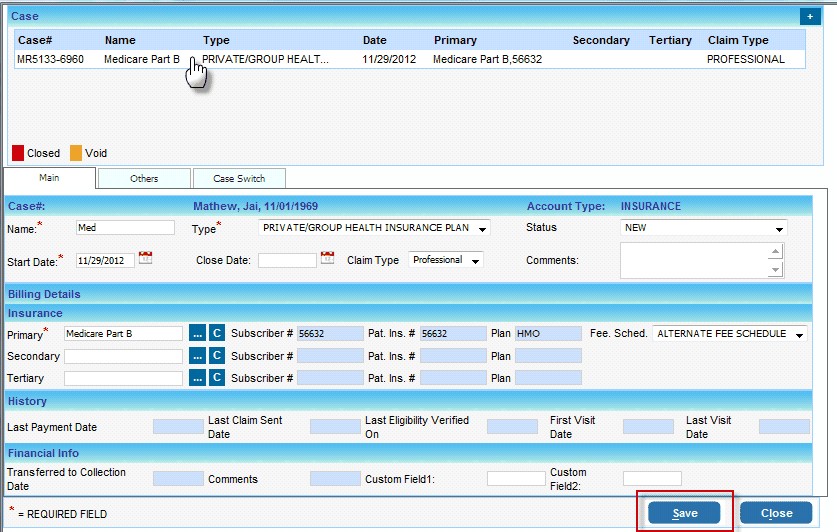Click the C button beside Tertiary insurance
This screenshot has width=837, height=532.
[217, 378]
